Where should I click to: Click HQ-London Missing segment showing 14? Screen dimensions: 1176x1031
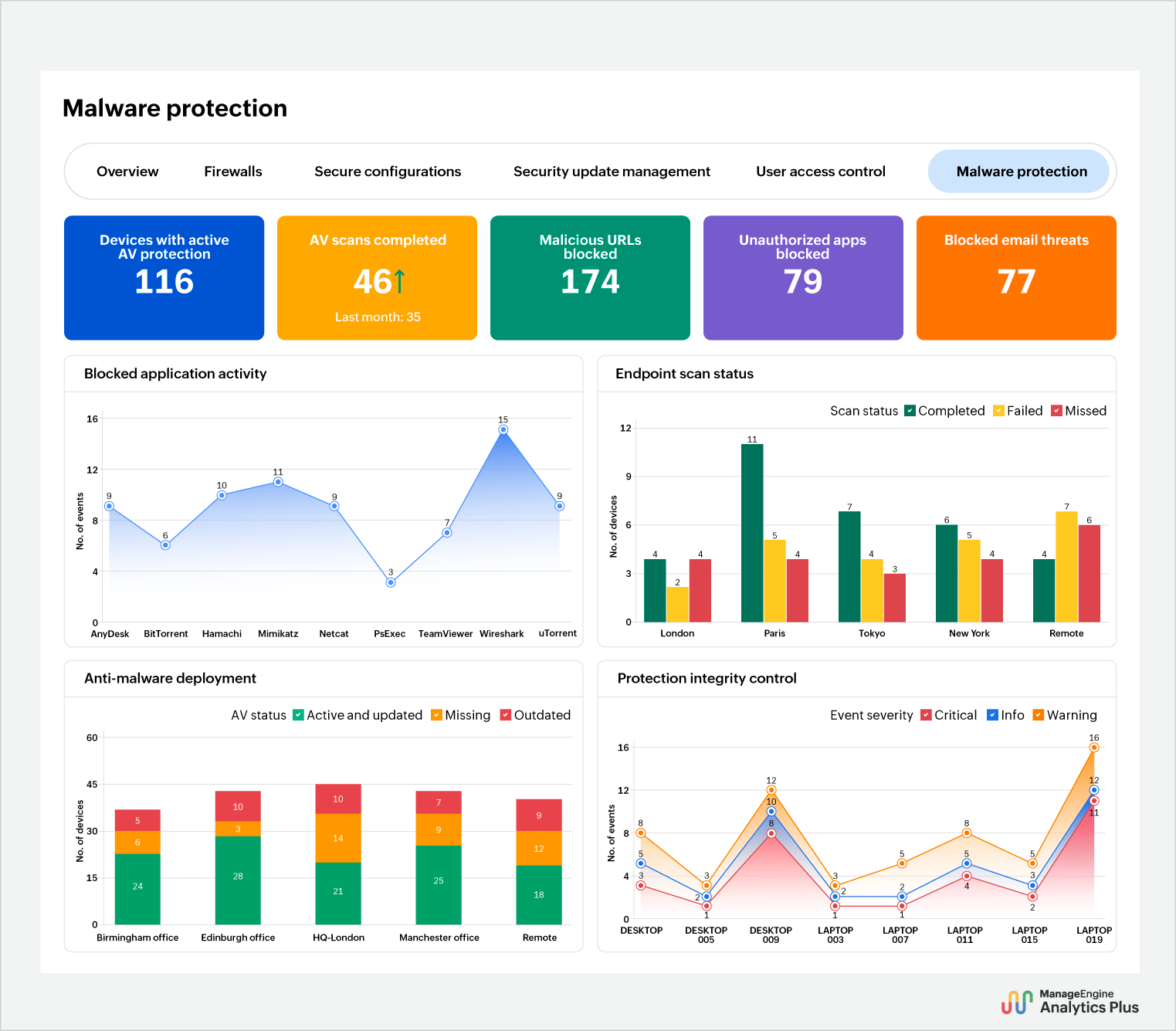tap(338, 838)
